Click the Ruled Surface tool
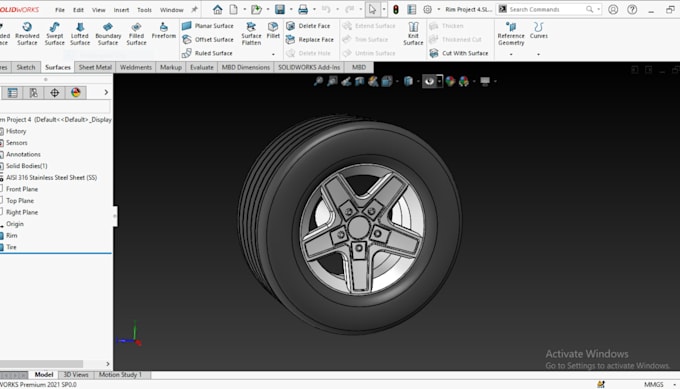 (x=207, y=53)
